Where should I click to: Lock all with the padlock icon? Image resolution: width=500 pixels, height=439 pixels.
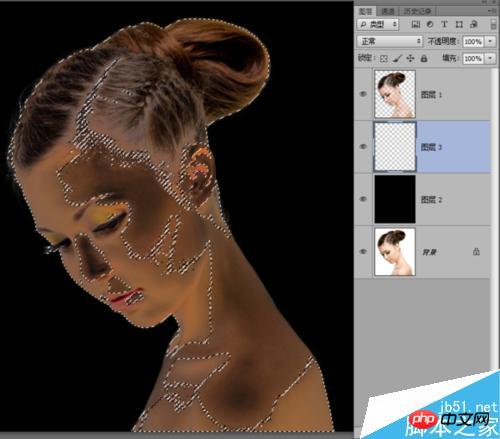[424, 59]
